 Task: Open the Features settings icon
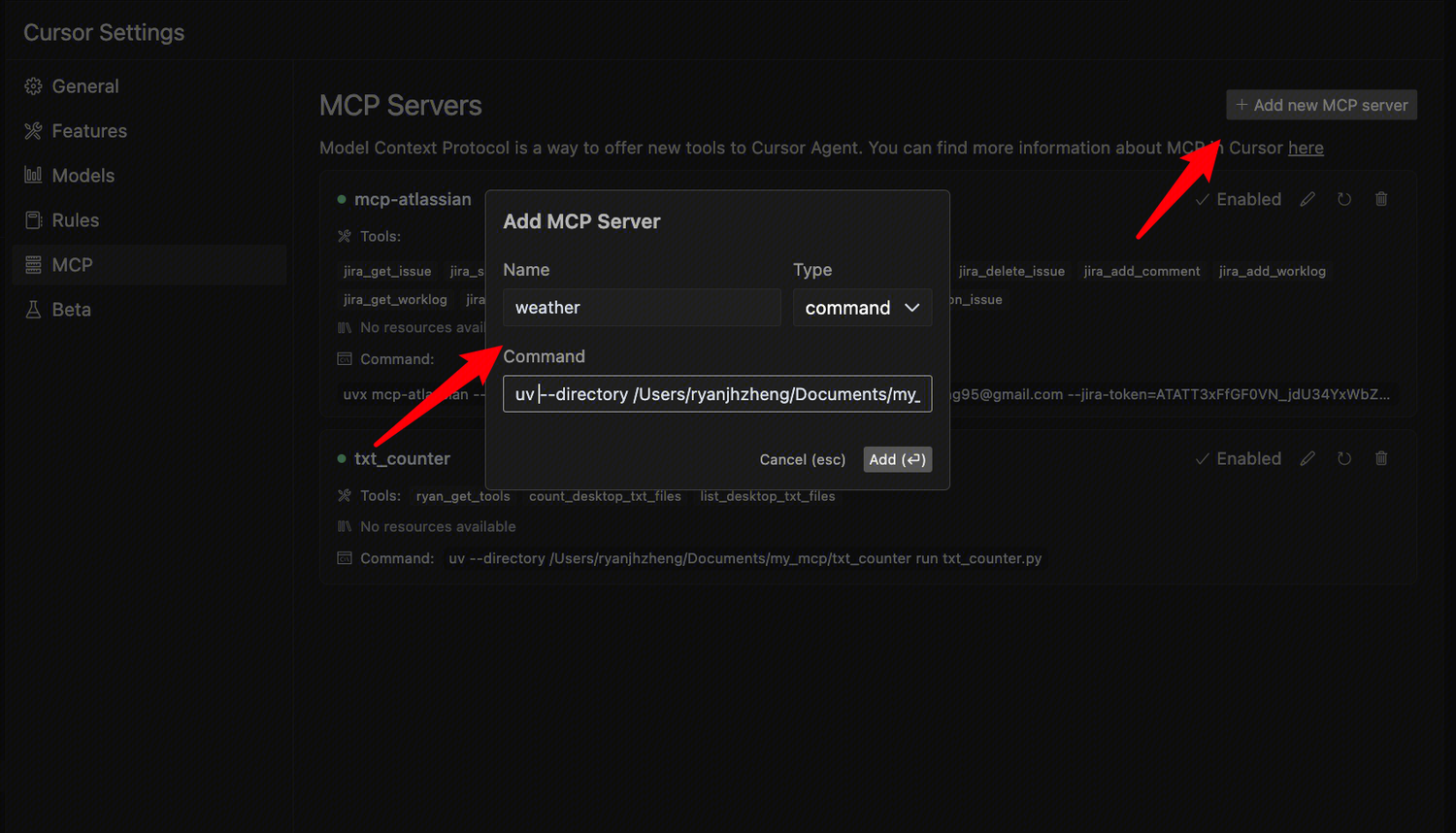pos(34,130)
